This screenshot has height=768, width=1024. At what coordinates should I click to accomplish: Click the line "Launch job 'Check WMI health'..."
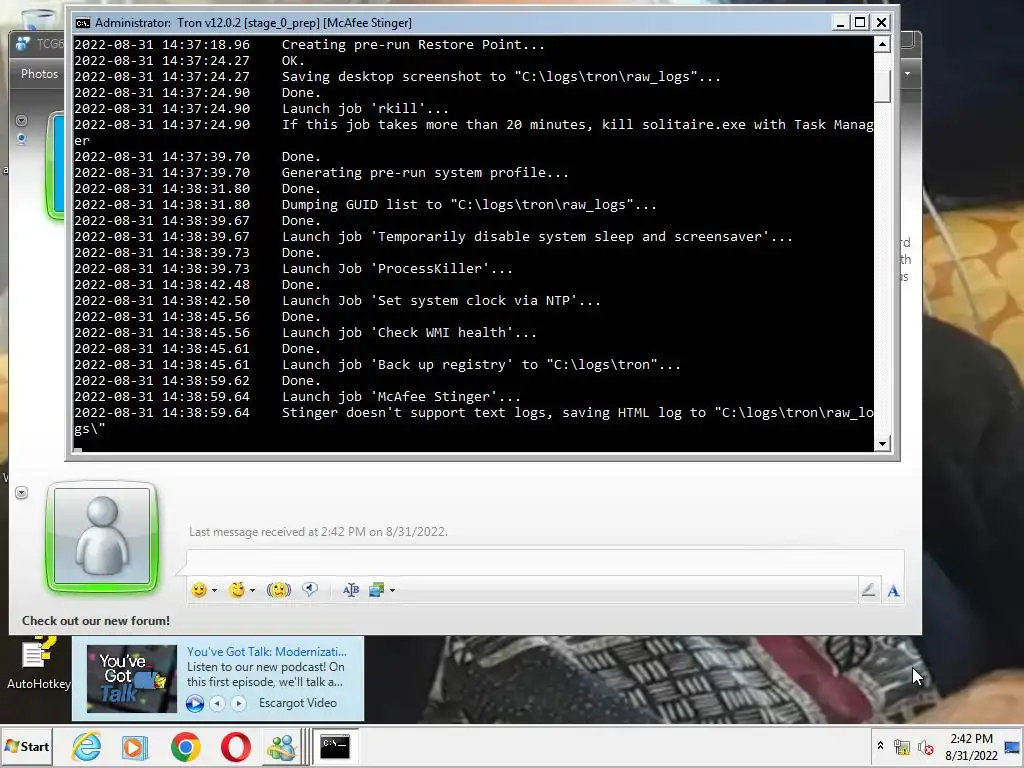click(x=409, y=332)
